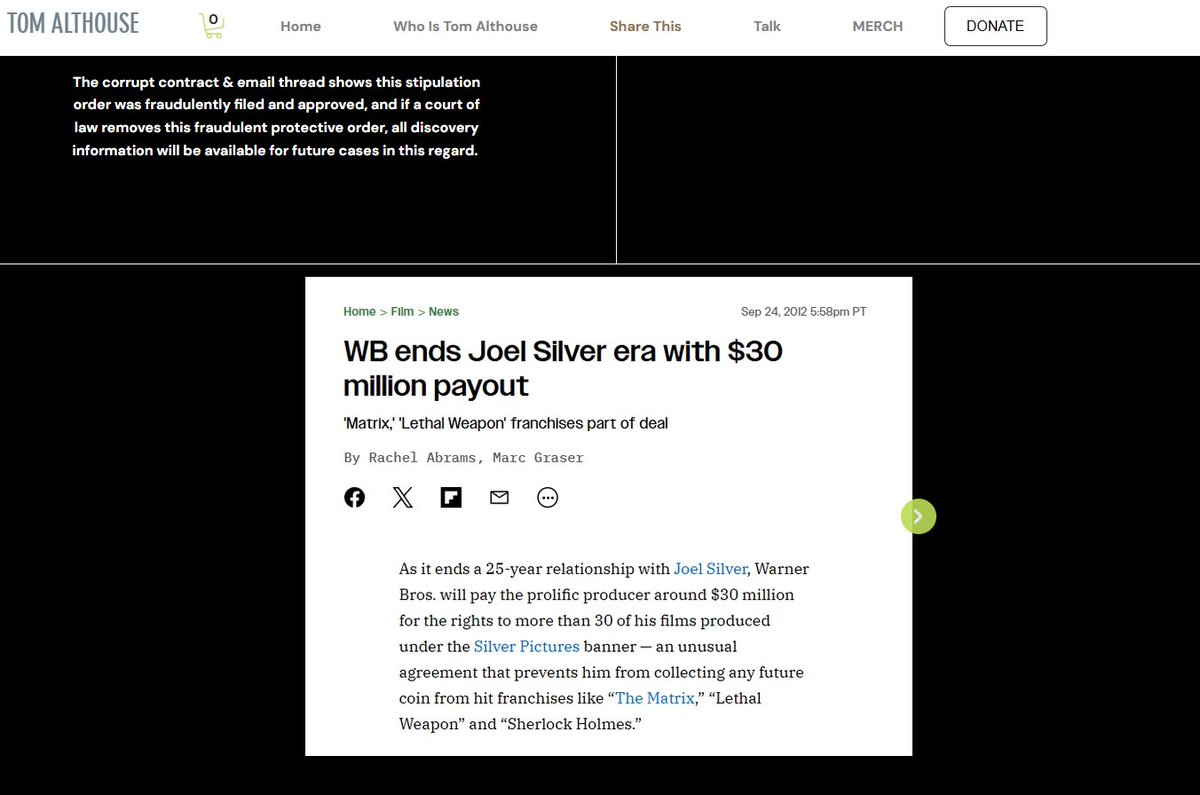Share article via email envelope icon
The image size is (1200, 795).
(x=499, y=497)
